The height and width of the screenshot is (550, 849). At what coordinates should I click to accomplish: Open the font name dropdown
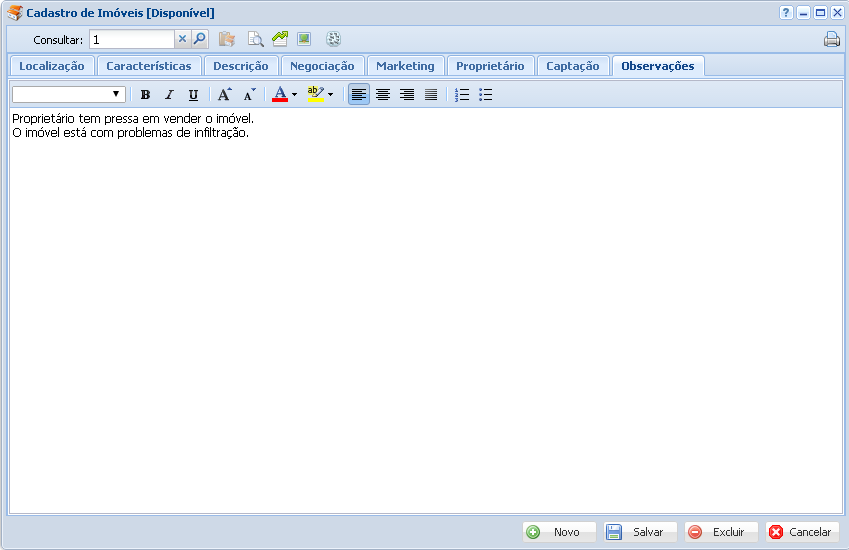click(117, 95)
